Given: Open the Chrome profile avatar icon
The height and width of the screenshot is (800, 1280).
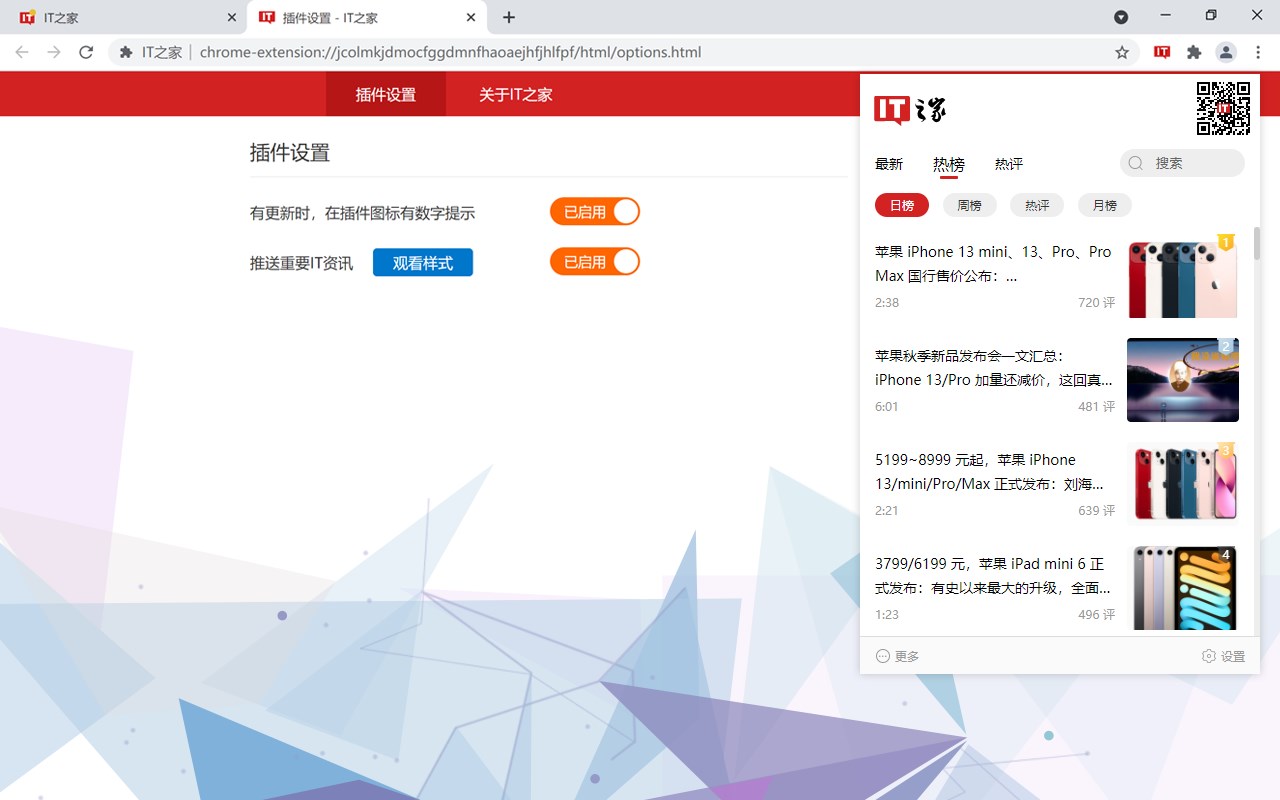Looking at the screenshot, I should [x=1226, y=52].
